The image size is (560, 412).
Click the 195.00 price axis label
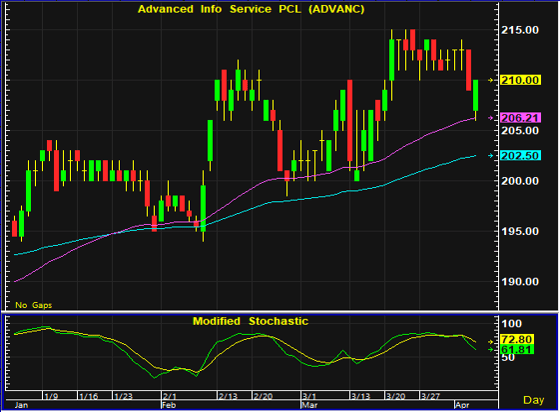click(520, 231)
